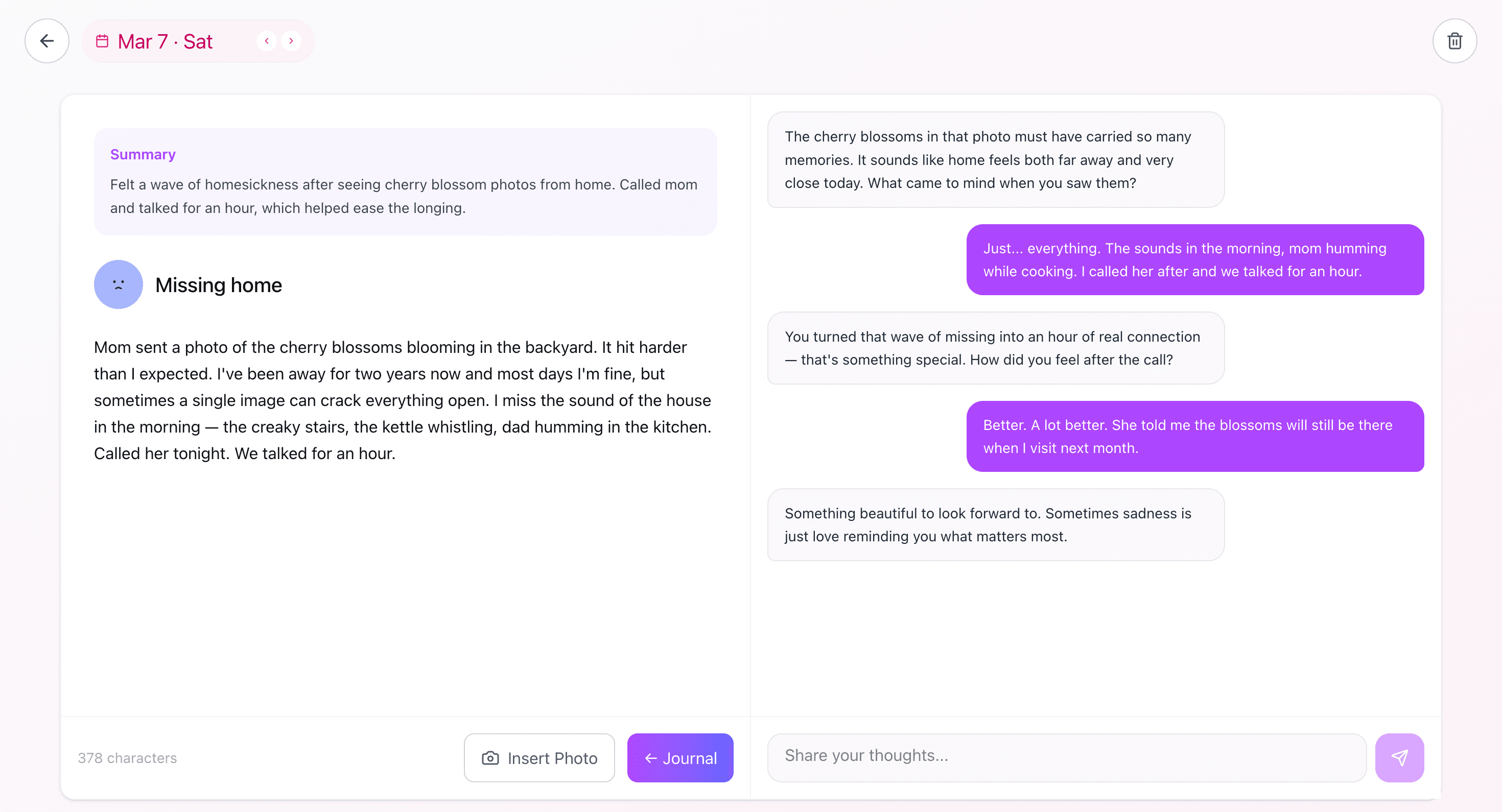Viewport: 1502px width, 812px height.
Task: Go to the previous day's entry
Action: [267, 41]
